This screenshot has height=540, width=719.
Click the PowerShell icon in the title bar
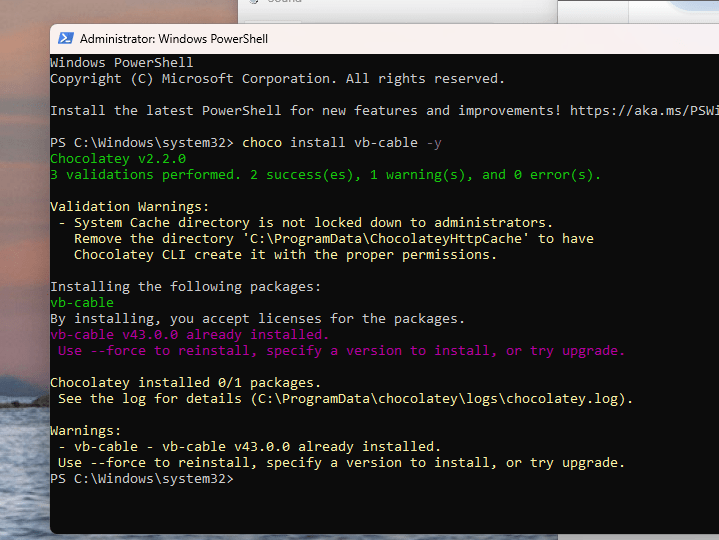click(66, 39)
